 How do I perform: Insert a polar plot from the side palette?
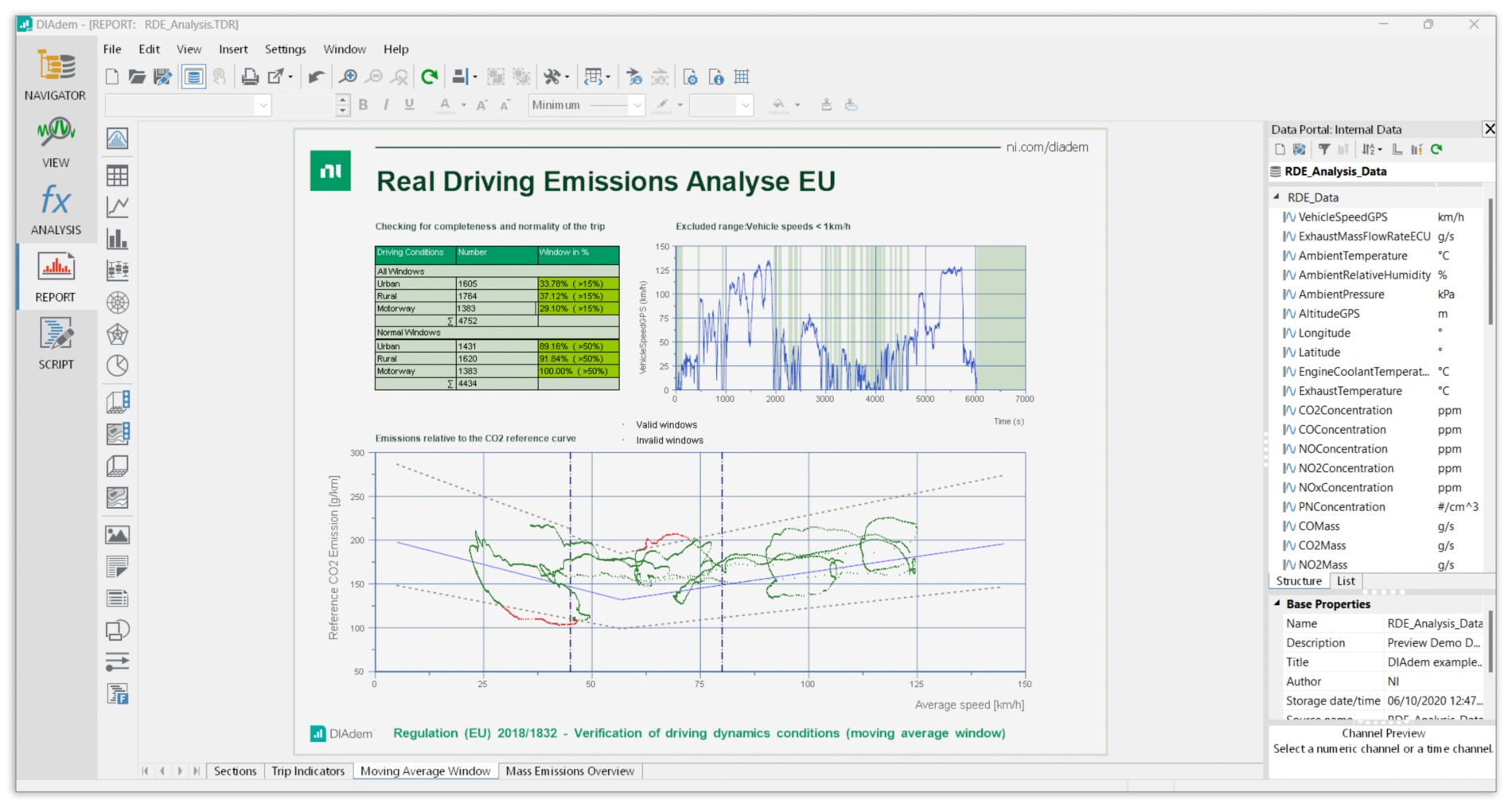point(118,303)
